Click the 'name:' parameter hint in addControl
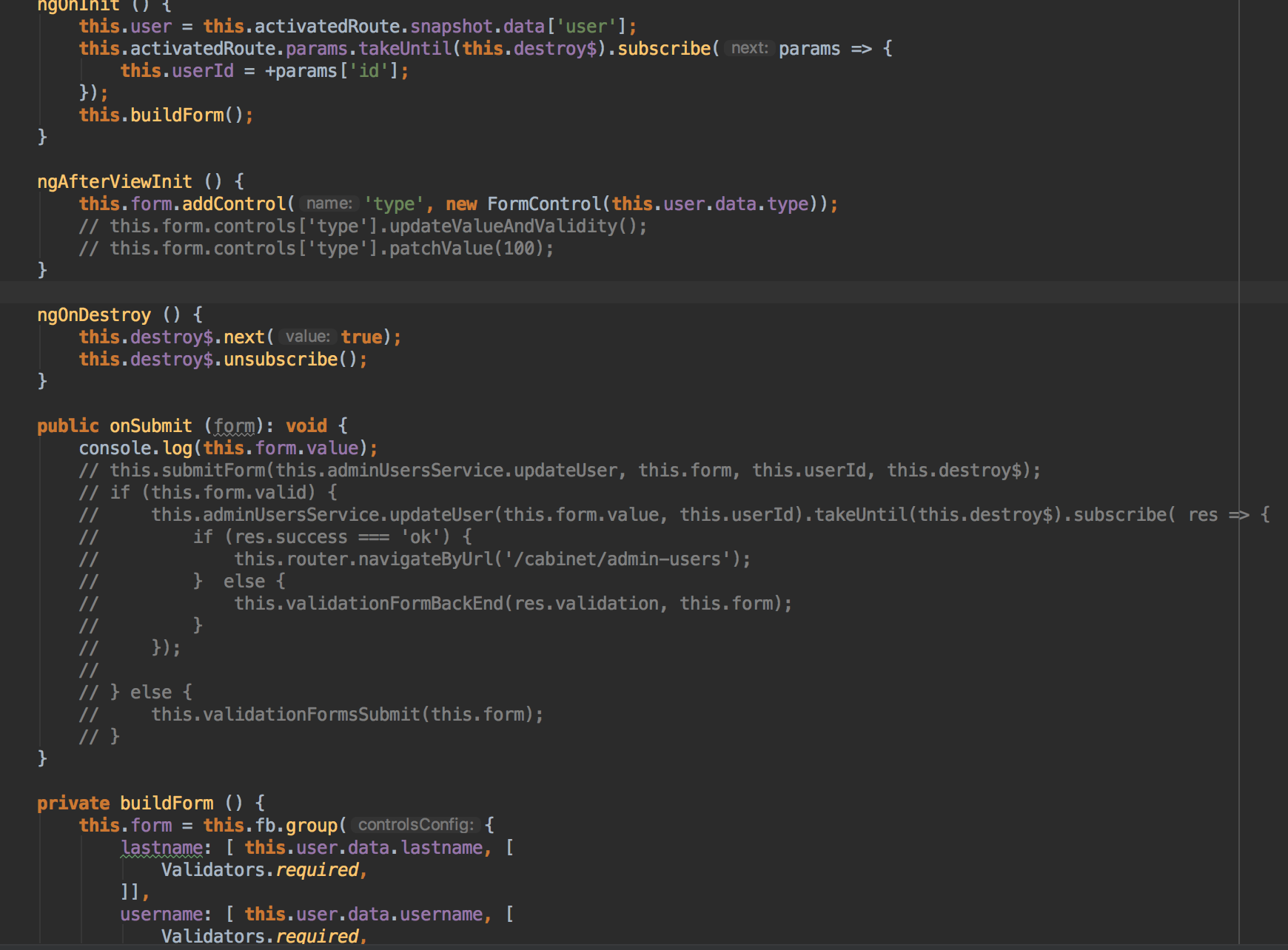The width and height of the screenshot is (1288, 950). point(329,203)
